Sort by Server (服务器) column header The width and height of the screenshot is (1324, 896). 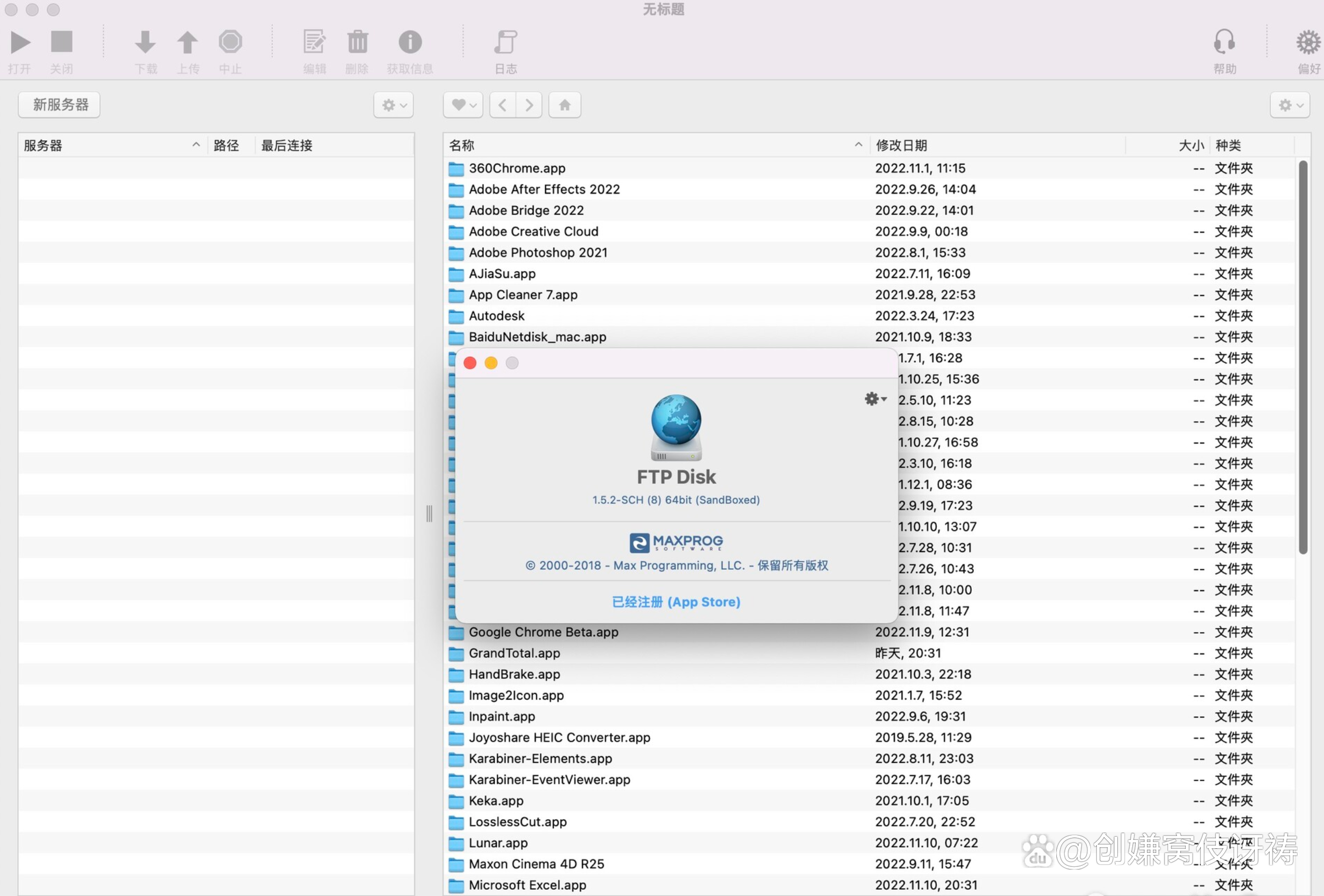112,145
